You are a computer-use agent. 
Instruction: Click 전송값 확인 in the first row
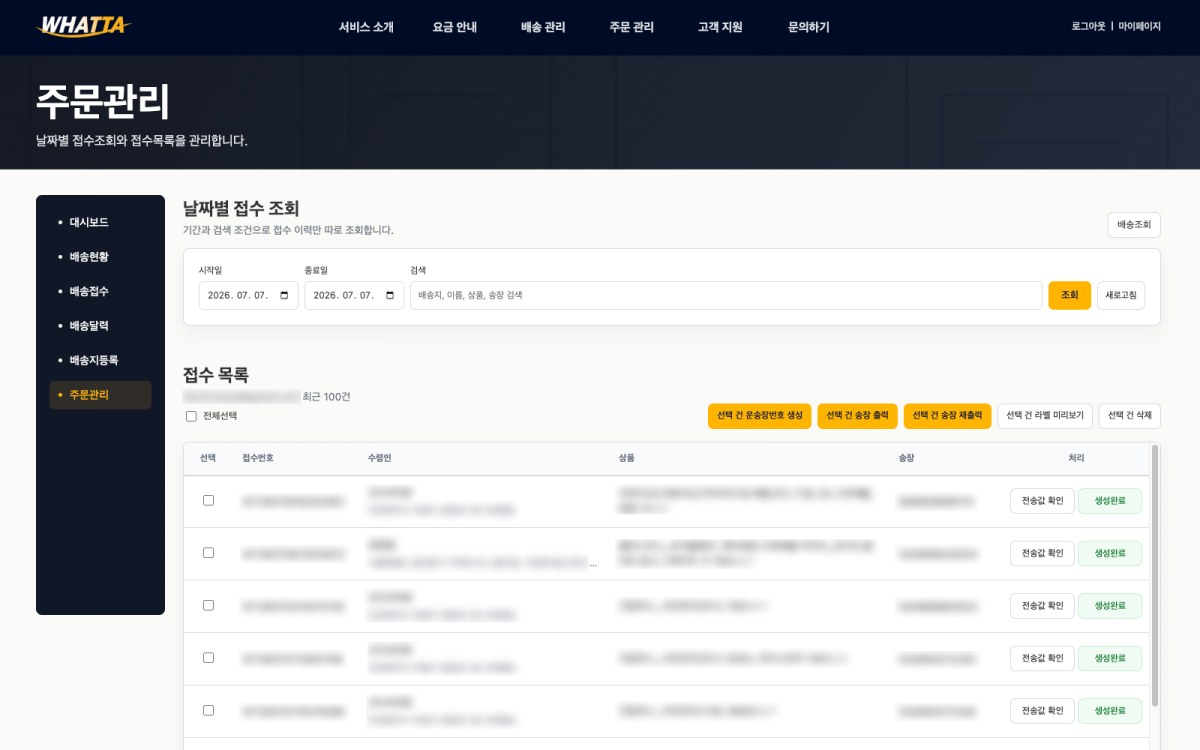tap(1042, 501)
